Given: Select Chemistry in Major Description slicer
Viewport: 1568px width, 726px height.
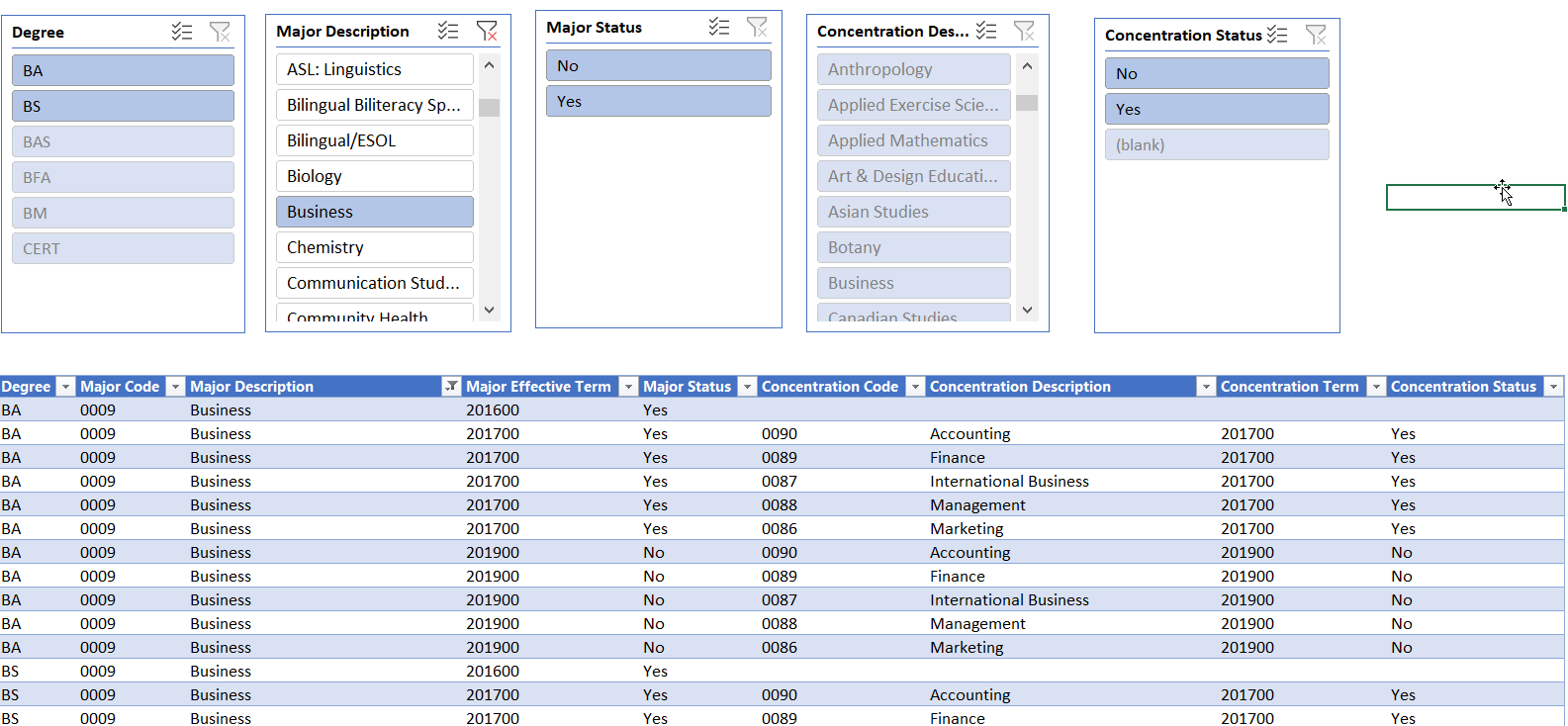Looking at the screenshot, I should pyautogui.click(x=374, y=247).
